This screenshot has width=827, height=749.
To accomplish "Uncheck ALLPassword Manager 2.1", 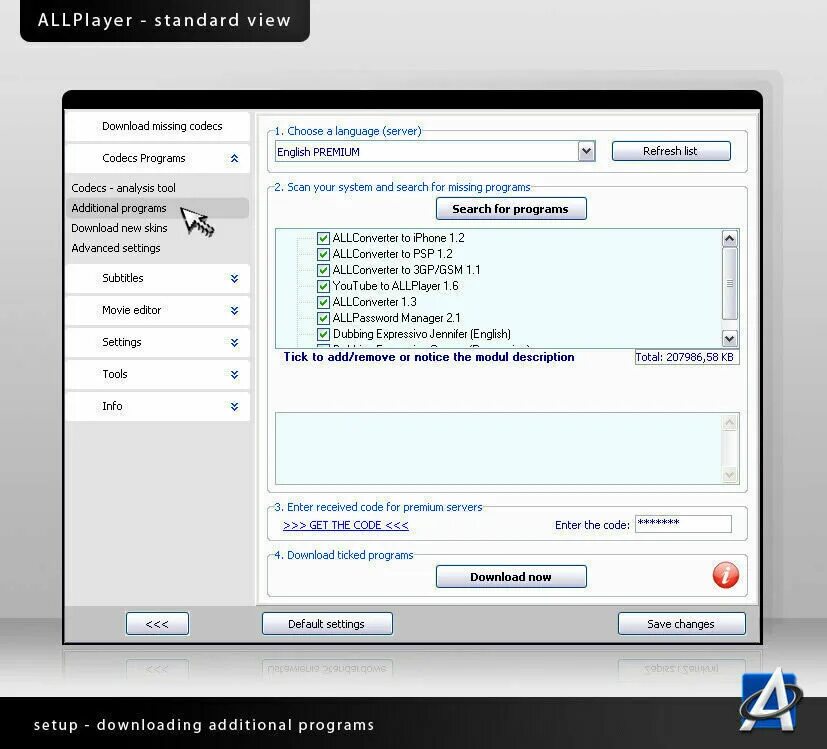I will (x=323, y=318).
